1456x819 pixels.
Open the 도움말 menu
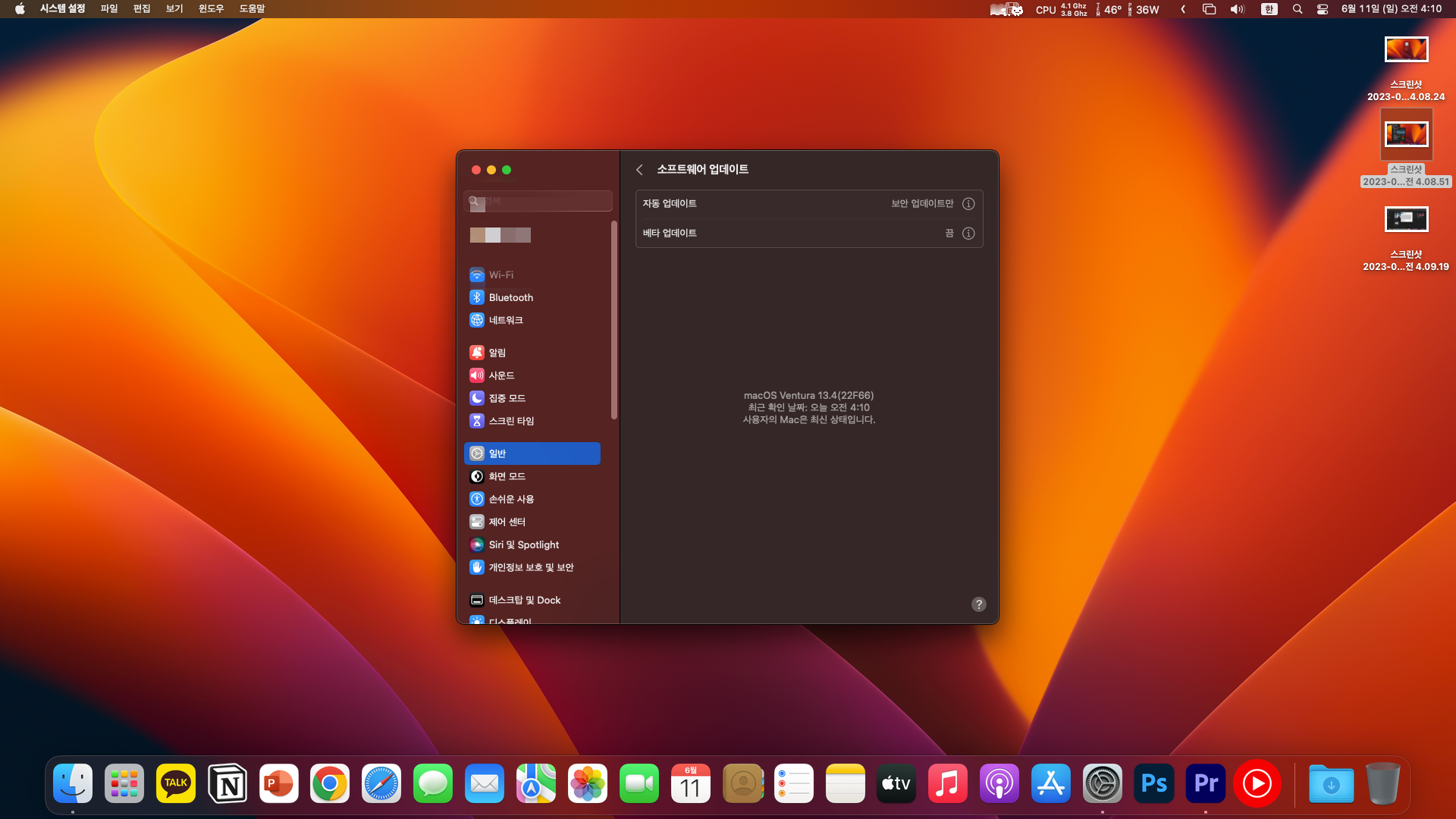pyautogui.click(x=252, y=9)
